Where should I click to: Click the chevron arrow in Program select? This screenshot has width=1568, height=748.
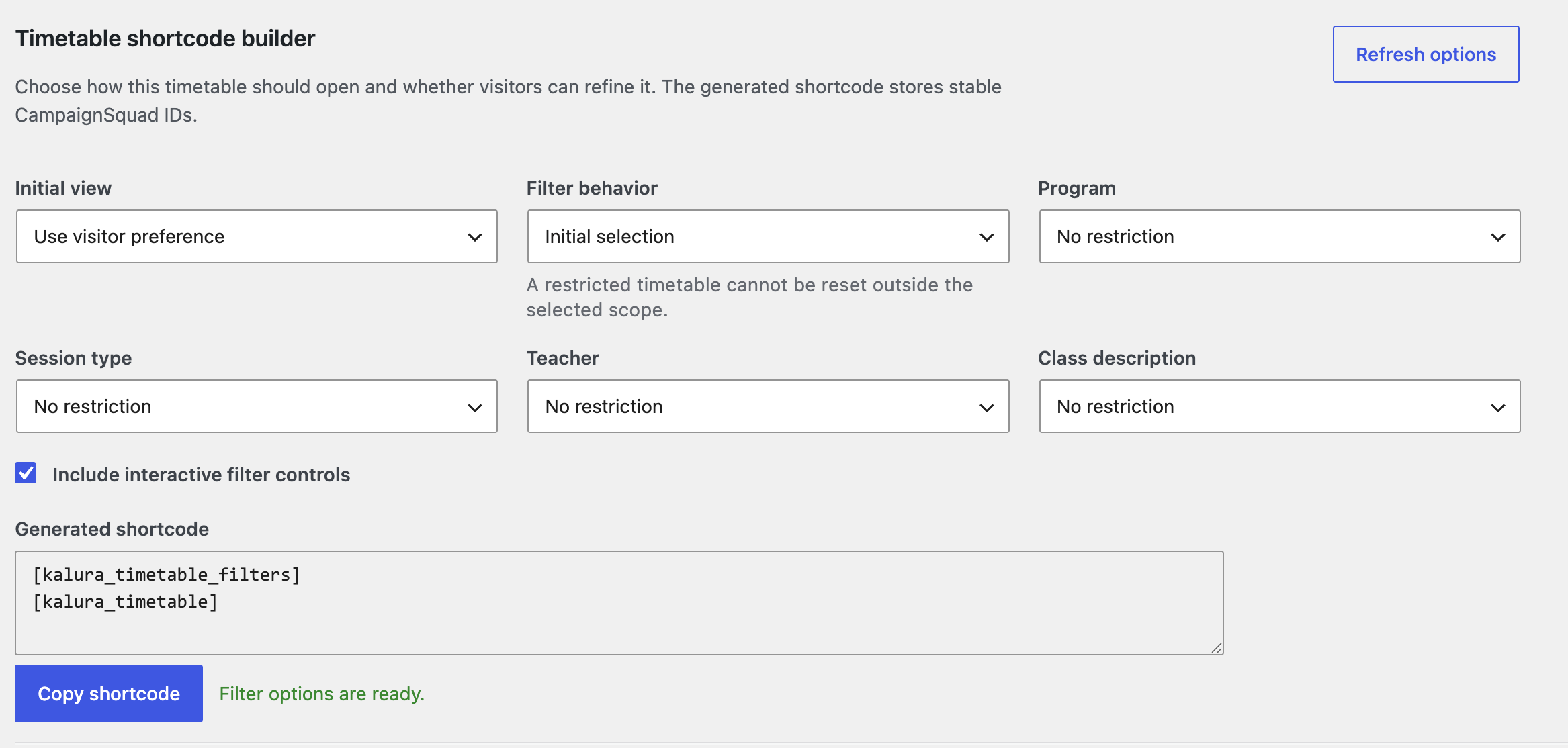[x=1498, y=237]
